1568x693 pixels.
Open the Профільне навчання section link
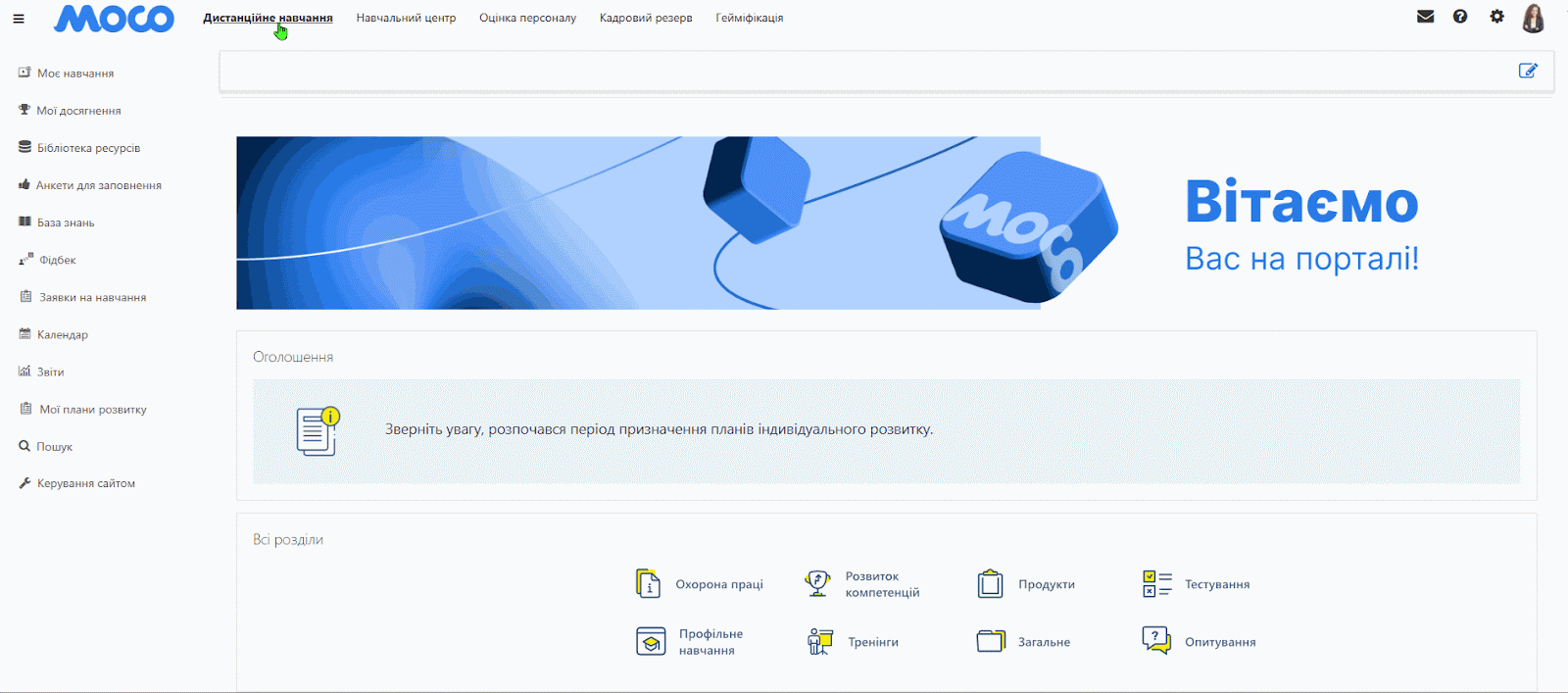point(710,642)
